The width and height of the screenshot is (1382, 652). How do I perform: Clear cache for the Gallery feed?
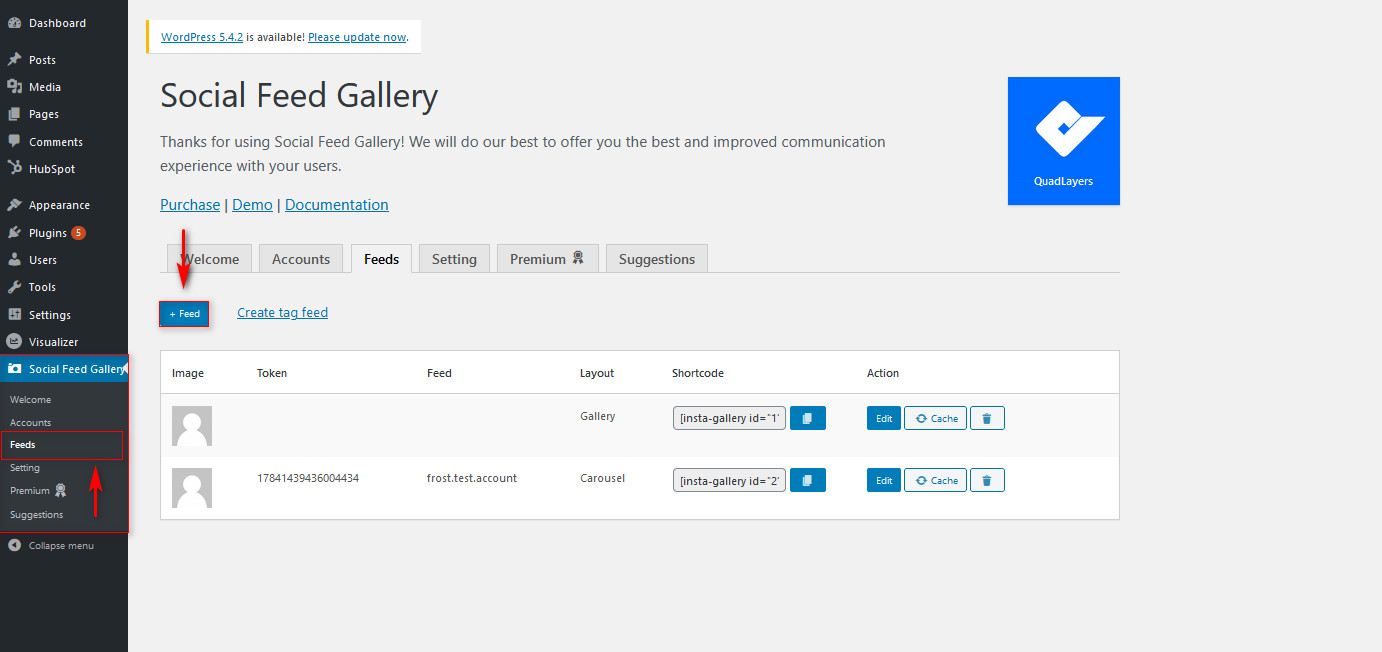tap(935, 418)
